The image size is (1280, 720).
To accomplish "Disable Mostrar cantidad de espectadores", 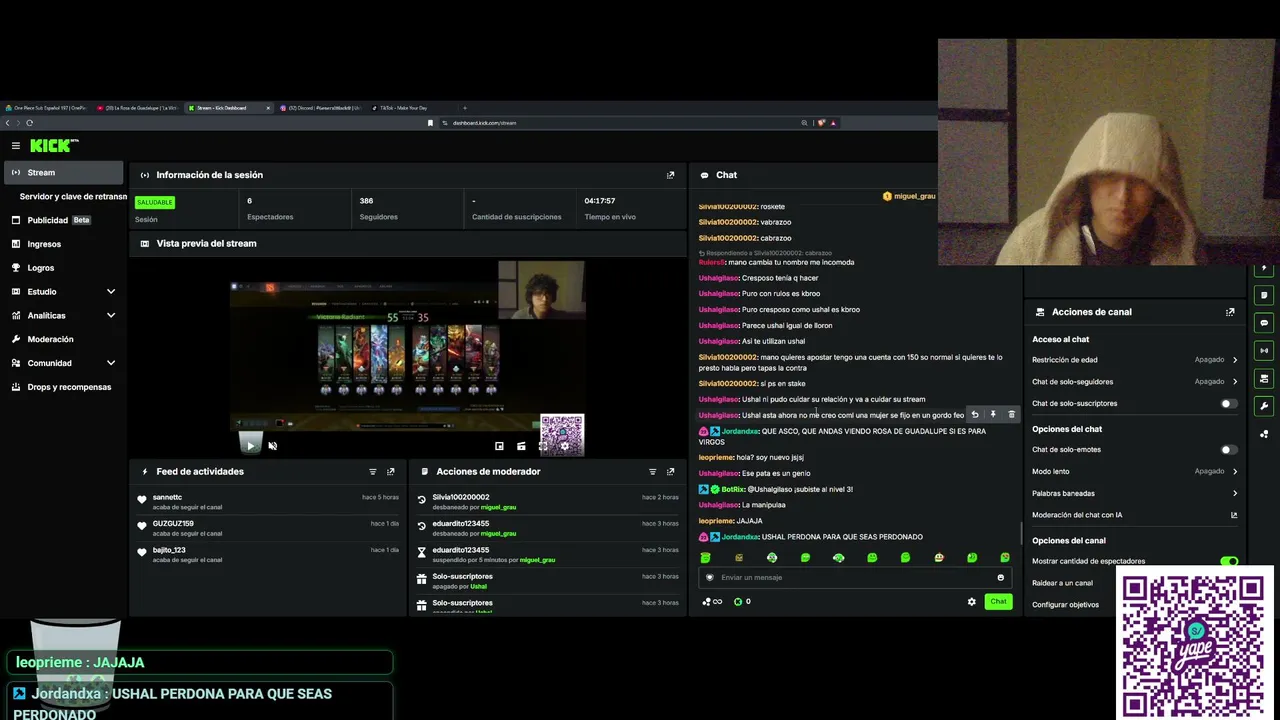I will pyautogui.click(x=1229, y=561).
